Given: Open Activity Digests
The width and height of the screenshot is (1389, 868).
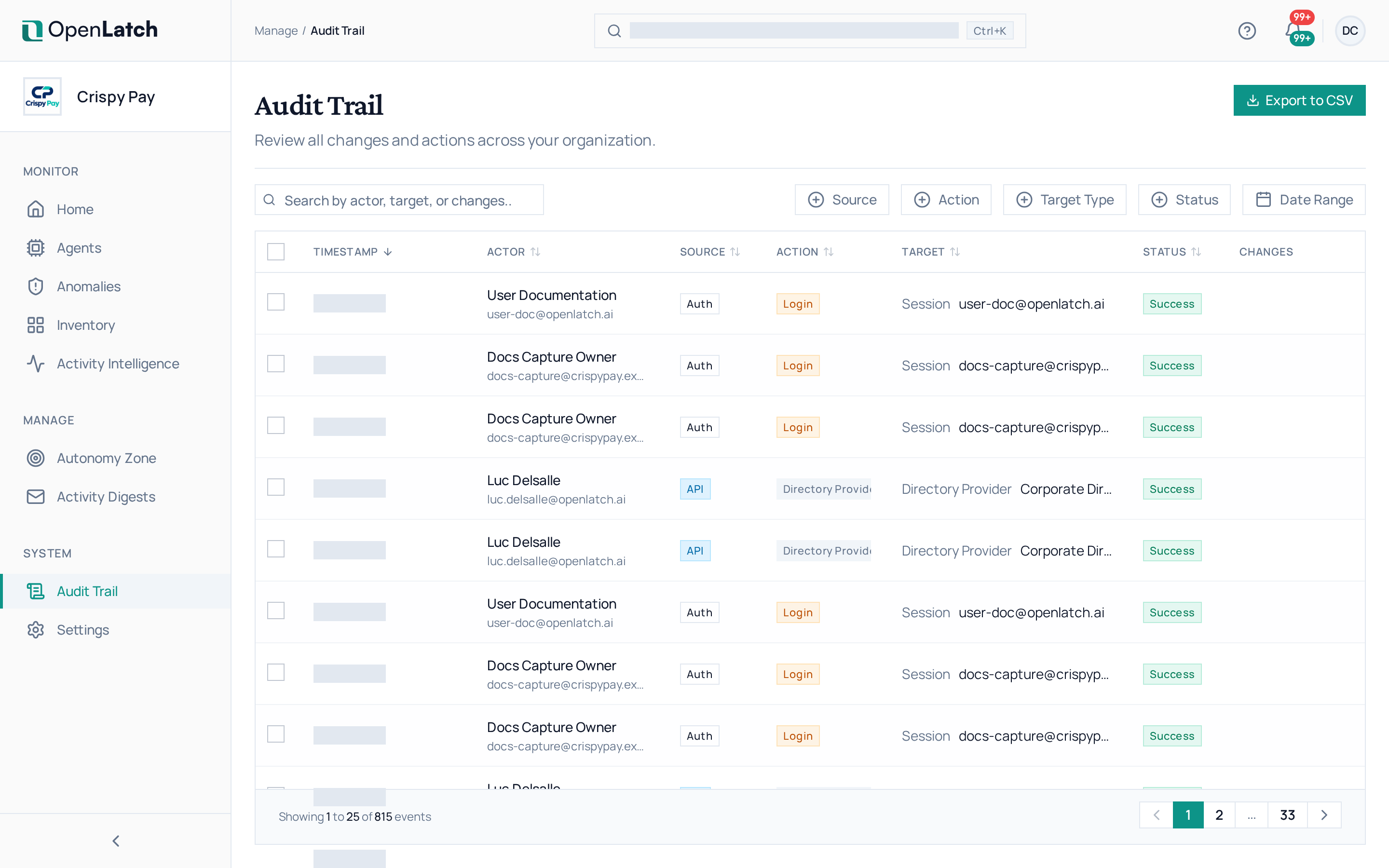Looking at the screenshot, I should tap(115, 496).
